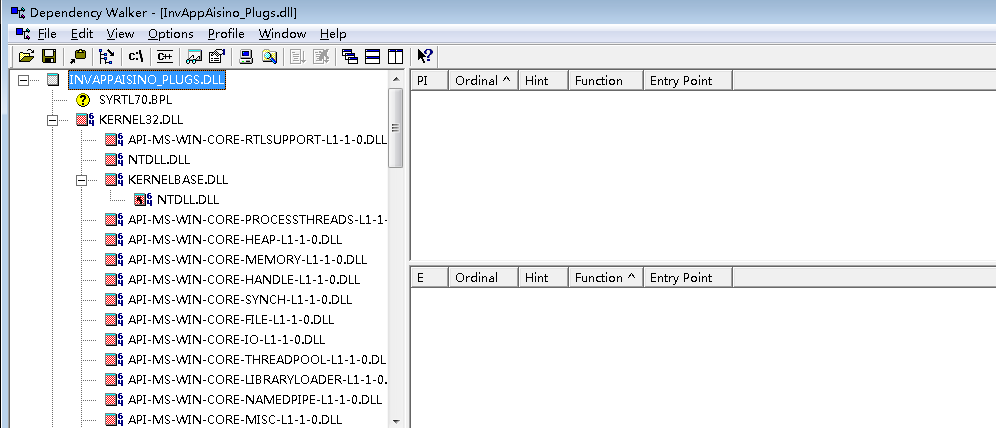Screen dimensions: 996x428
Task: Sort exports by Ordinal column header
Action: (x=483, y=278)
